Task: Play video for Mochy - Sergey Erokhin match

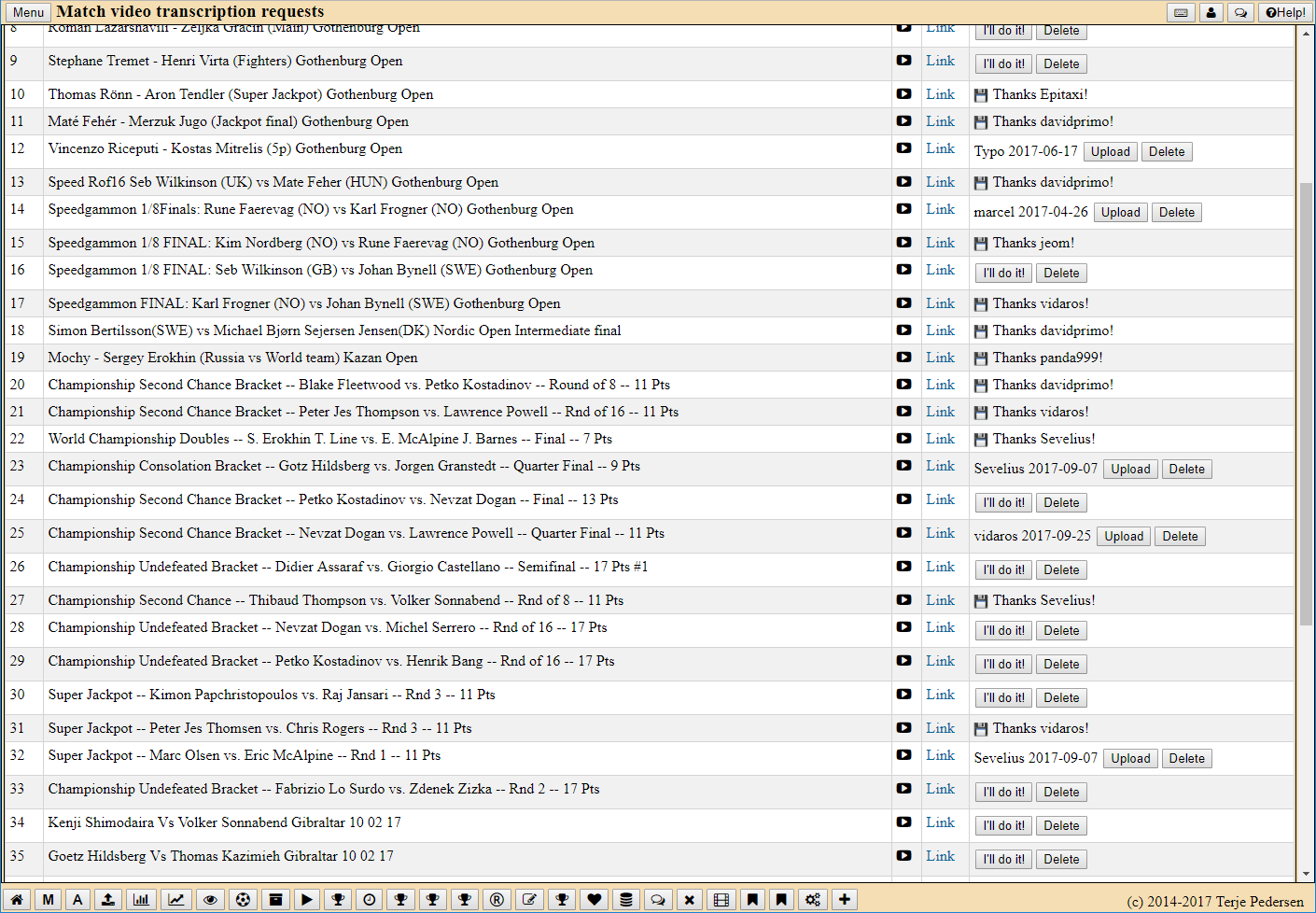Action: pyautogui.click(x=903, y=358)
